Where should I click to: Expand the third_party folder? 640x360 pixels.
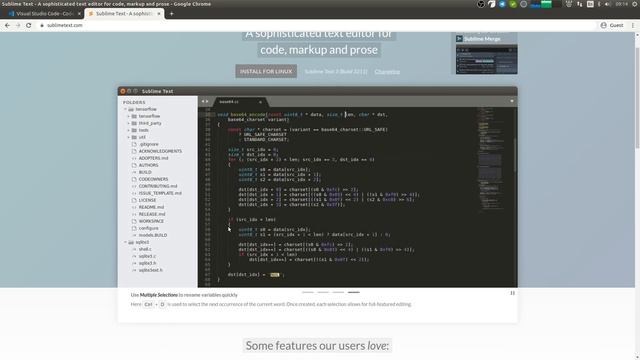pos(129,123)
